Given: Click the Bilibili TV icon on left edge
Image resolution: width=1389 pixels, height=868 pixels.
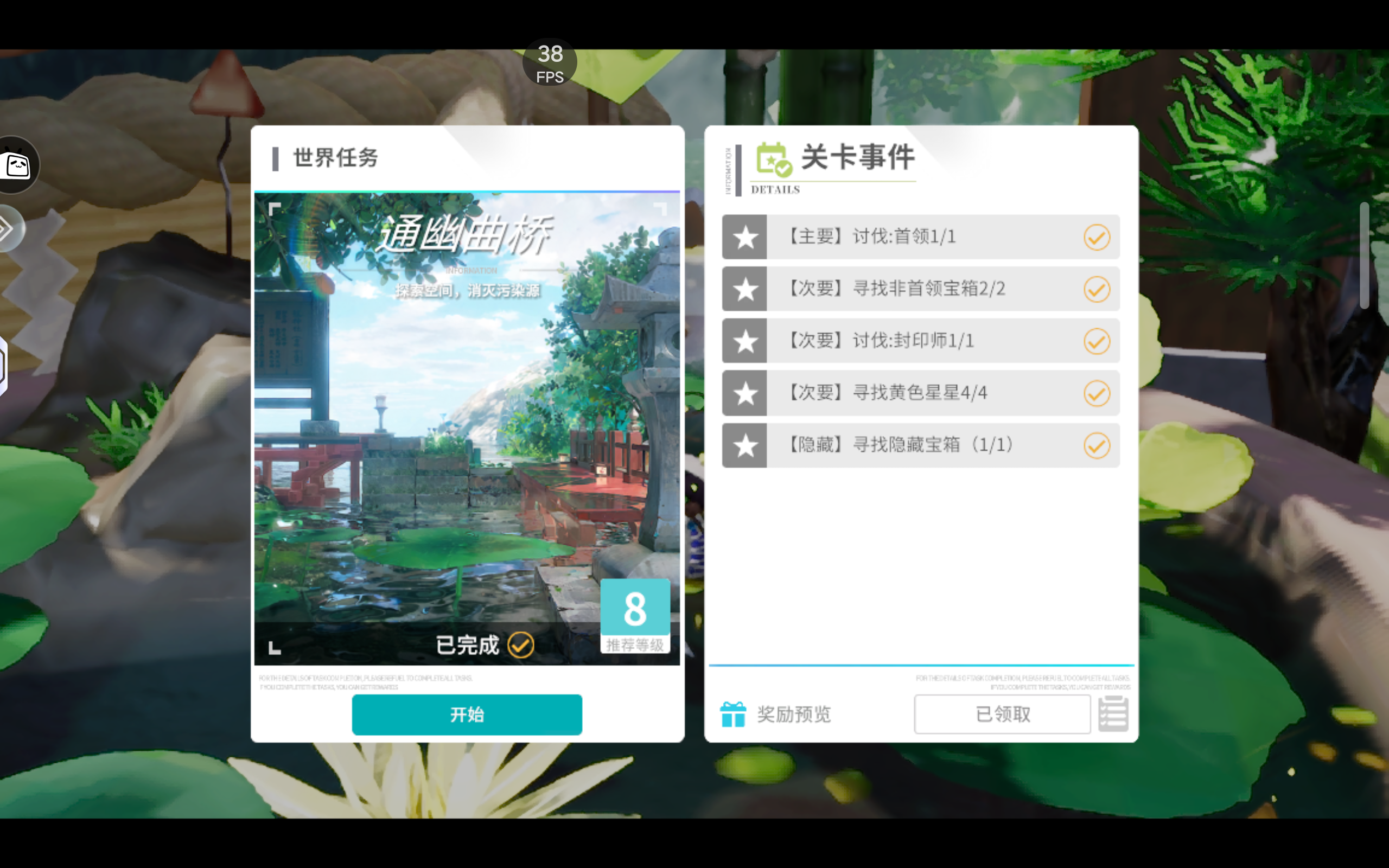Looking at the screenshot, I should click(x=17, y=165).
